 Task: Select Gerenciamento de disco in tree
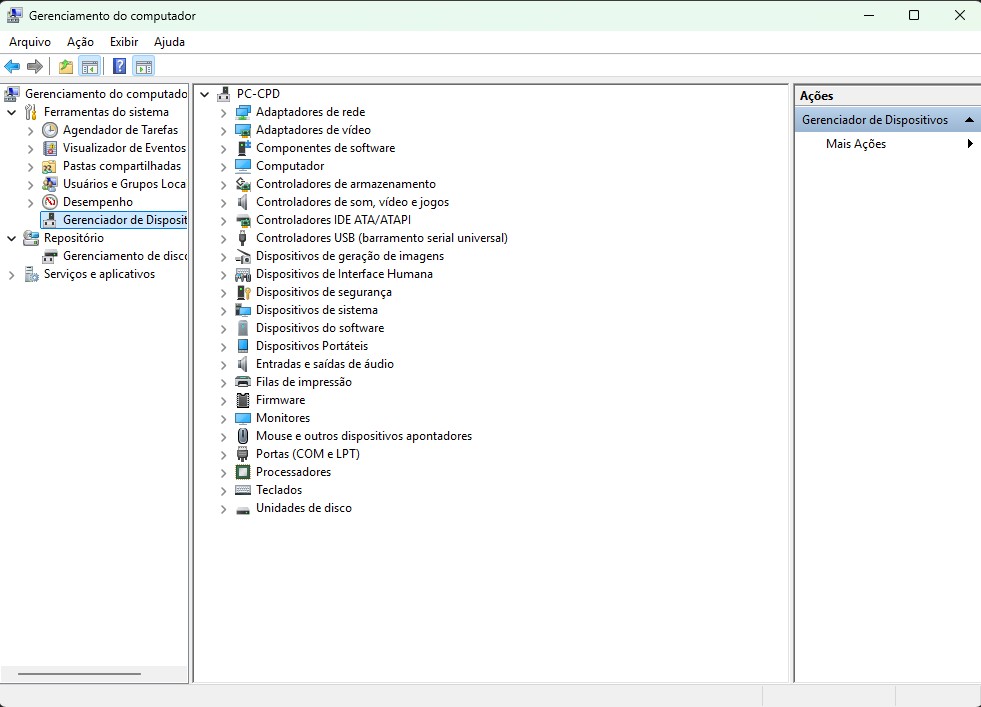[124, 256]
